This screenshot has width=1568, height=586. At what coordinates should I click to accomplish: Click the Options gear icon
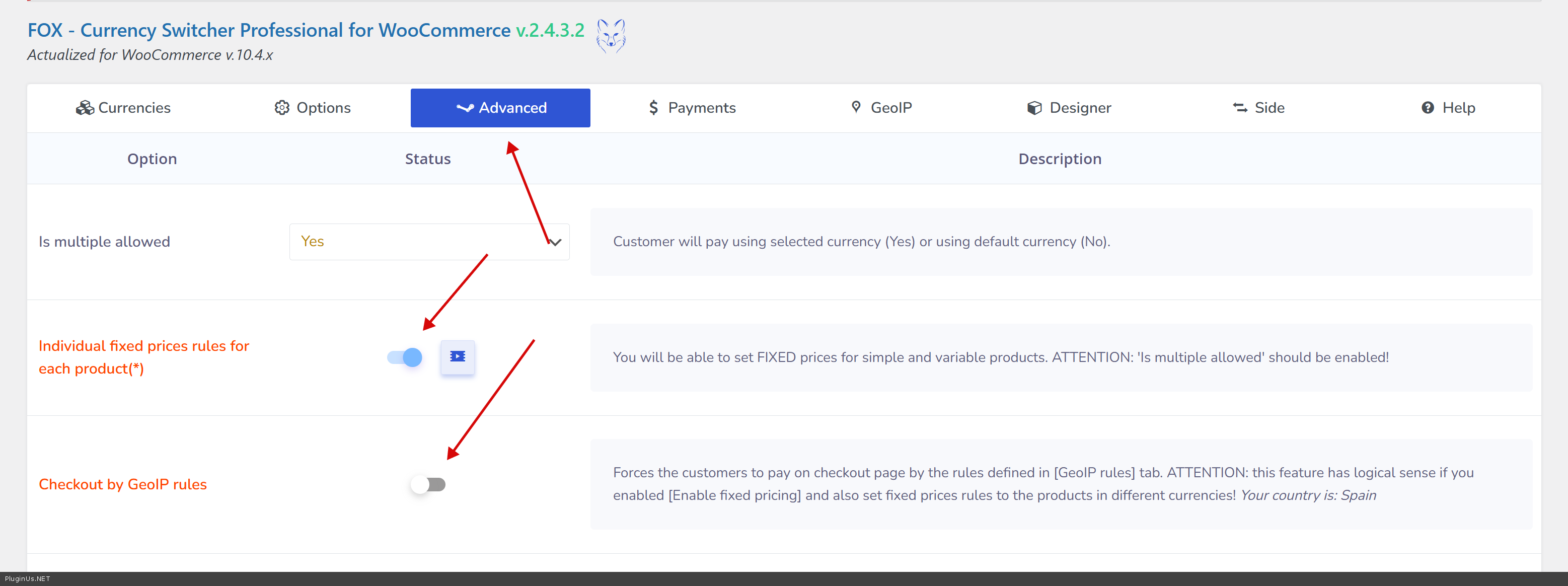(281, 108)
